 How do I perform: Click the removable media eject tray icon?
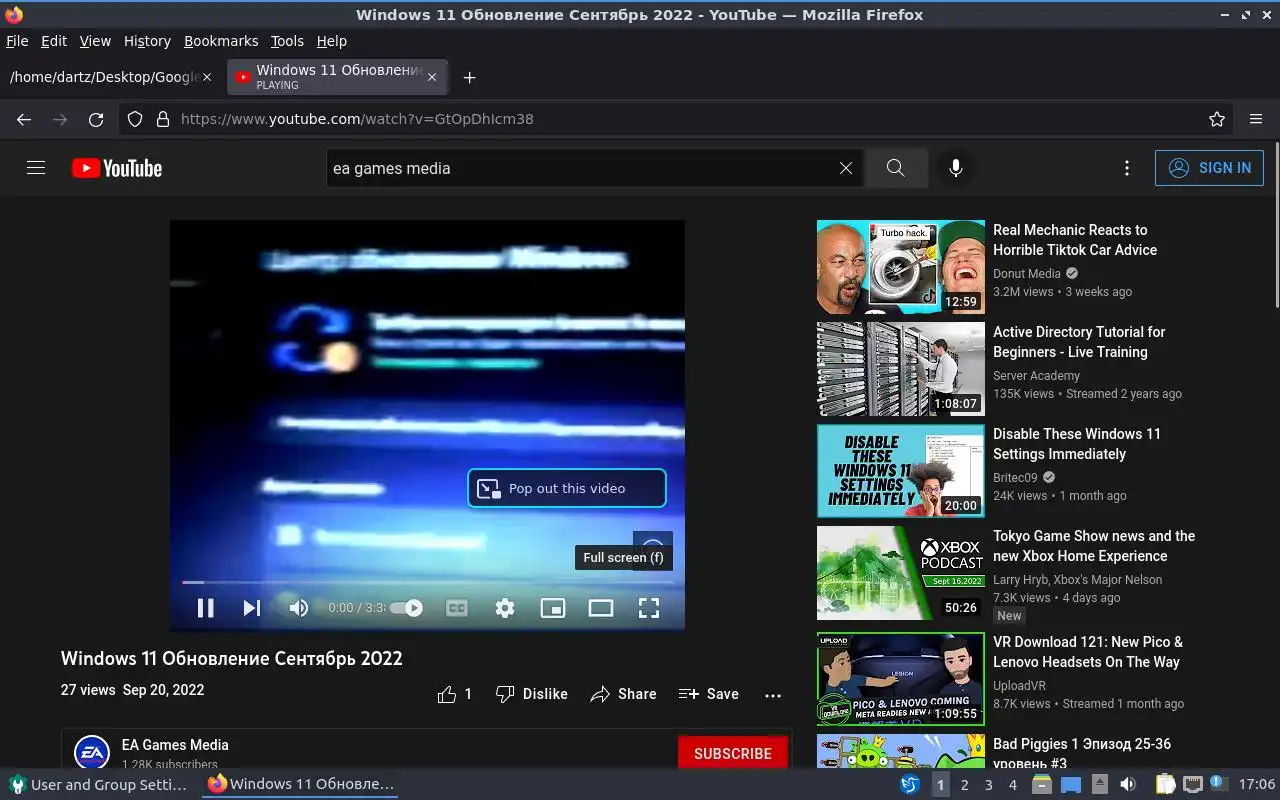[x=1099, y=785]
